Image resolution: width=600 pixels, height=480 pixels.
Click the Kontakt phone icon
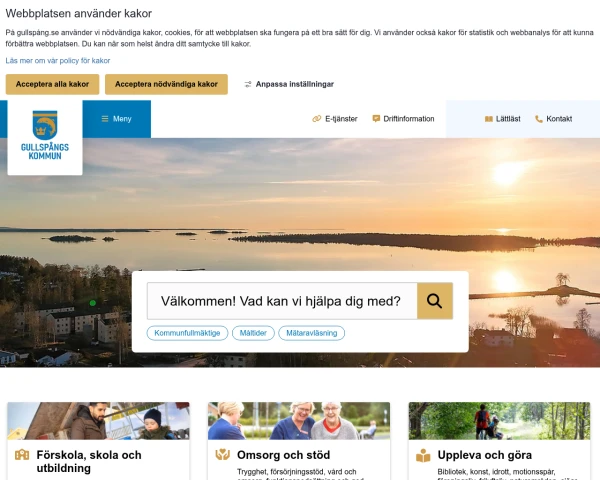pos(539,119)
